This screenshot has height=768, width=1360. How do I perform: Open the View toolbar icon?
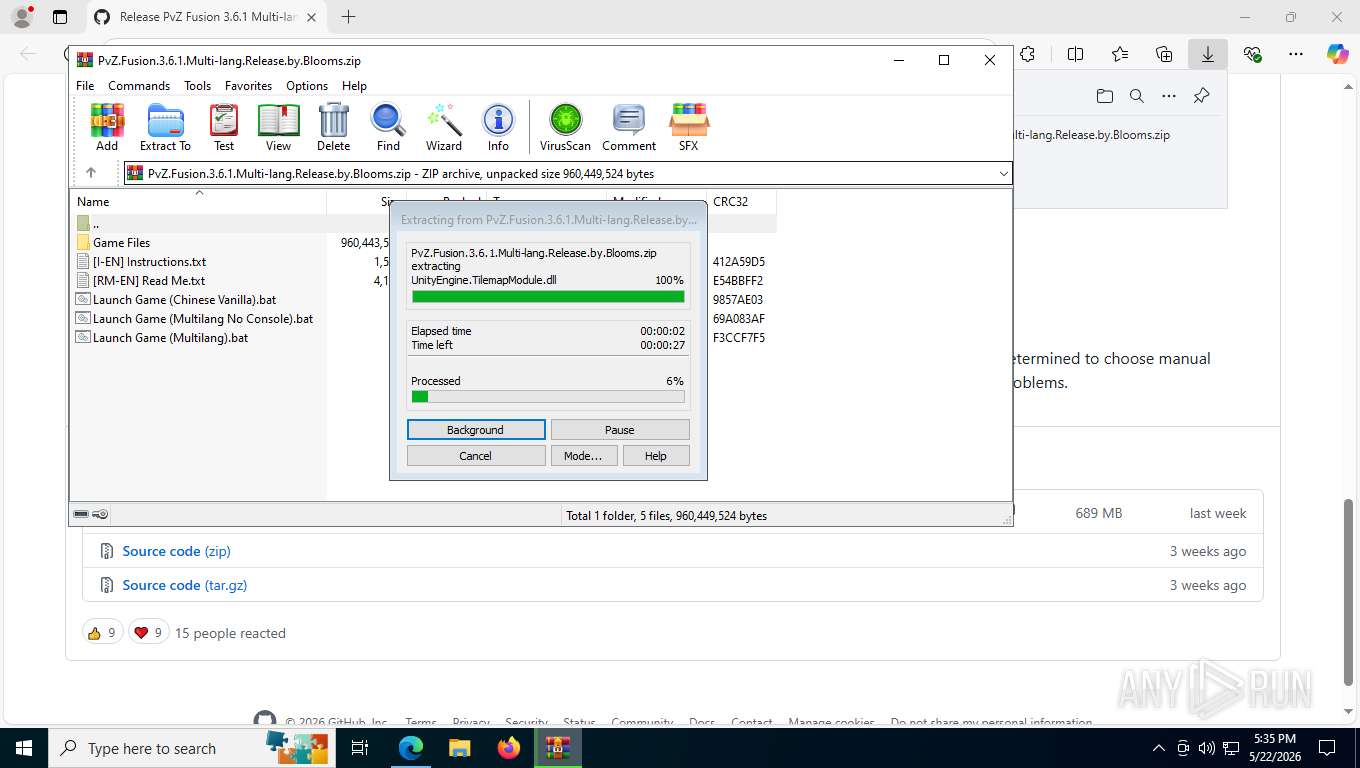[x=278, y=127]
